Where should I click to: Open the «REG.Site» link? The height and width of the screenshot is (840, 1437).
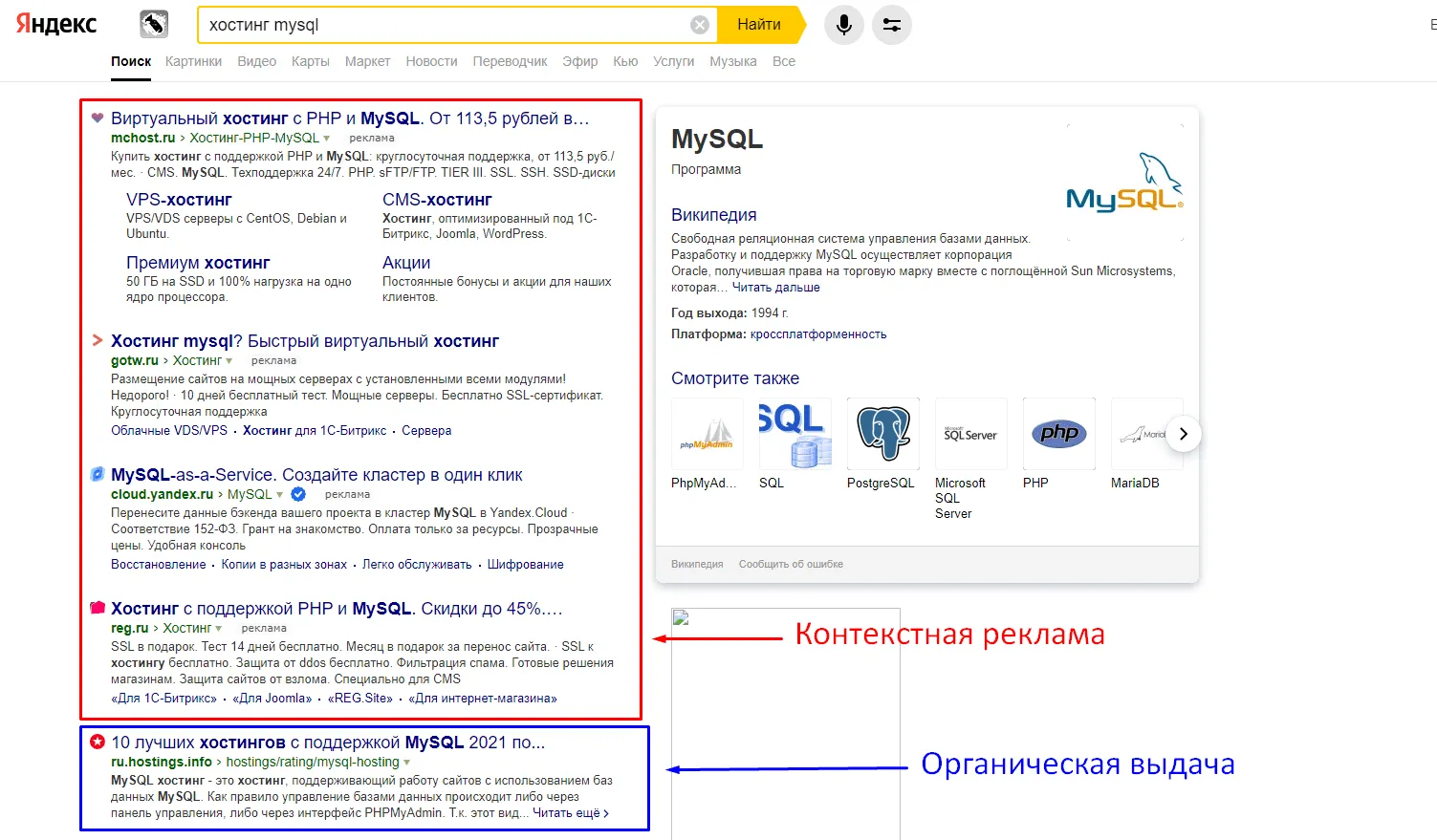[x=360, y=699]
